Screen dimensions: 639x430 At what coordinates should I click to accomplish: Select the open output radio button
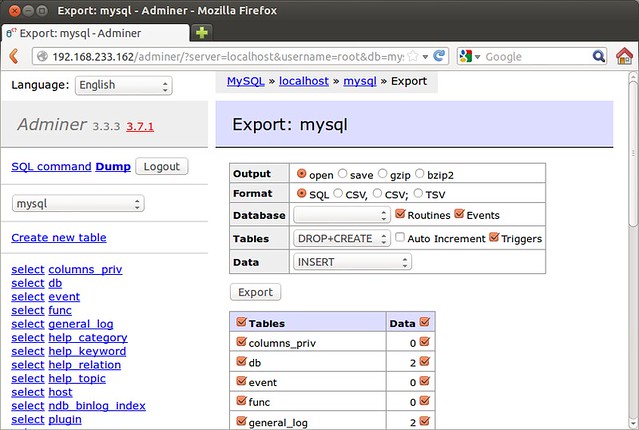[301, 174]
